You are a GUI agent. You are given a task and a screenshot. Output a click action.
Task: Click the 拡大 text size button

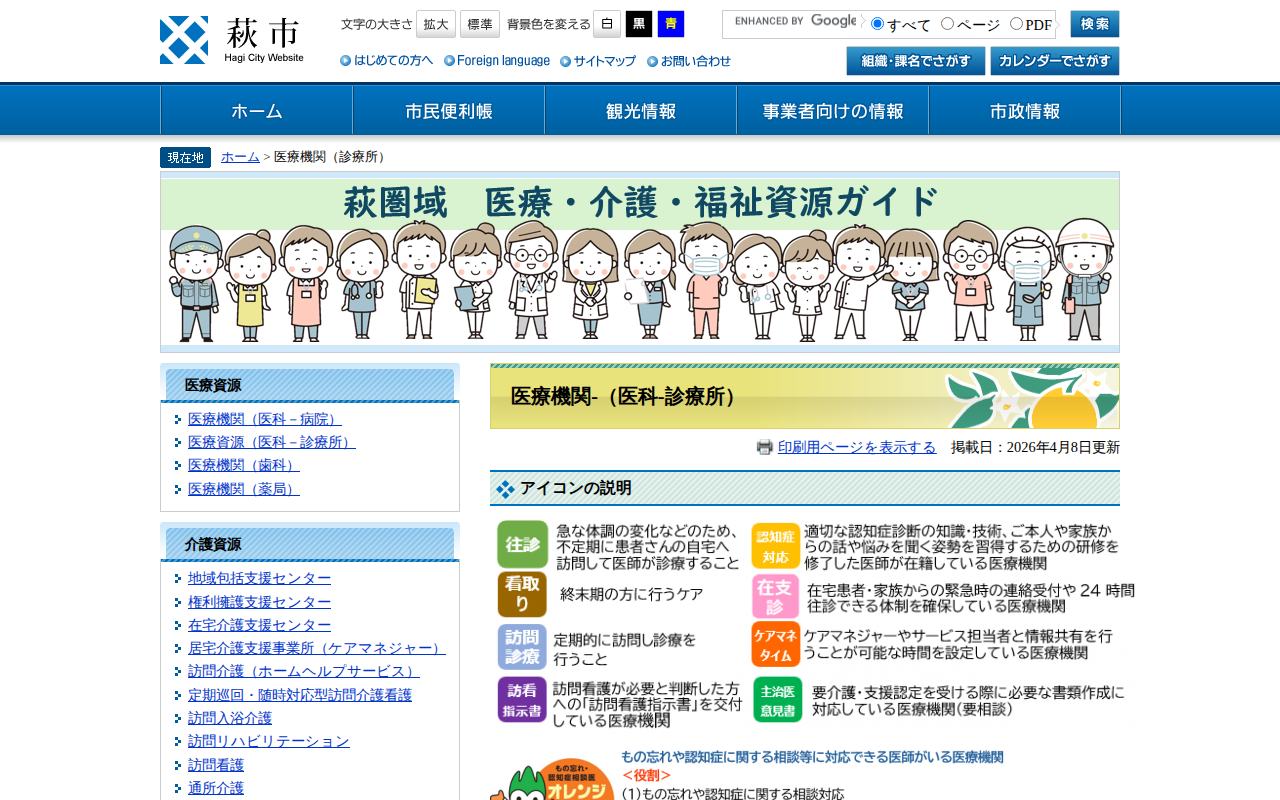pos(436,24)
